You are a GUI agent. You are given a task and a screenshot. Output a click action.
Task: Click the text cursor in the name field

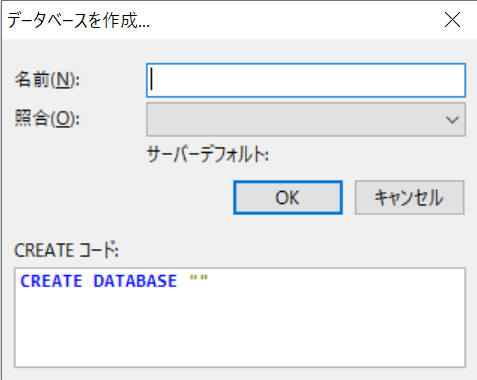[152, 79]
